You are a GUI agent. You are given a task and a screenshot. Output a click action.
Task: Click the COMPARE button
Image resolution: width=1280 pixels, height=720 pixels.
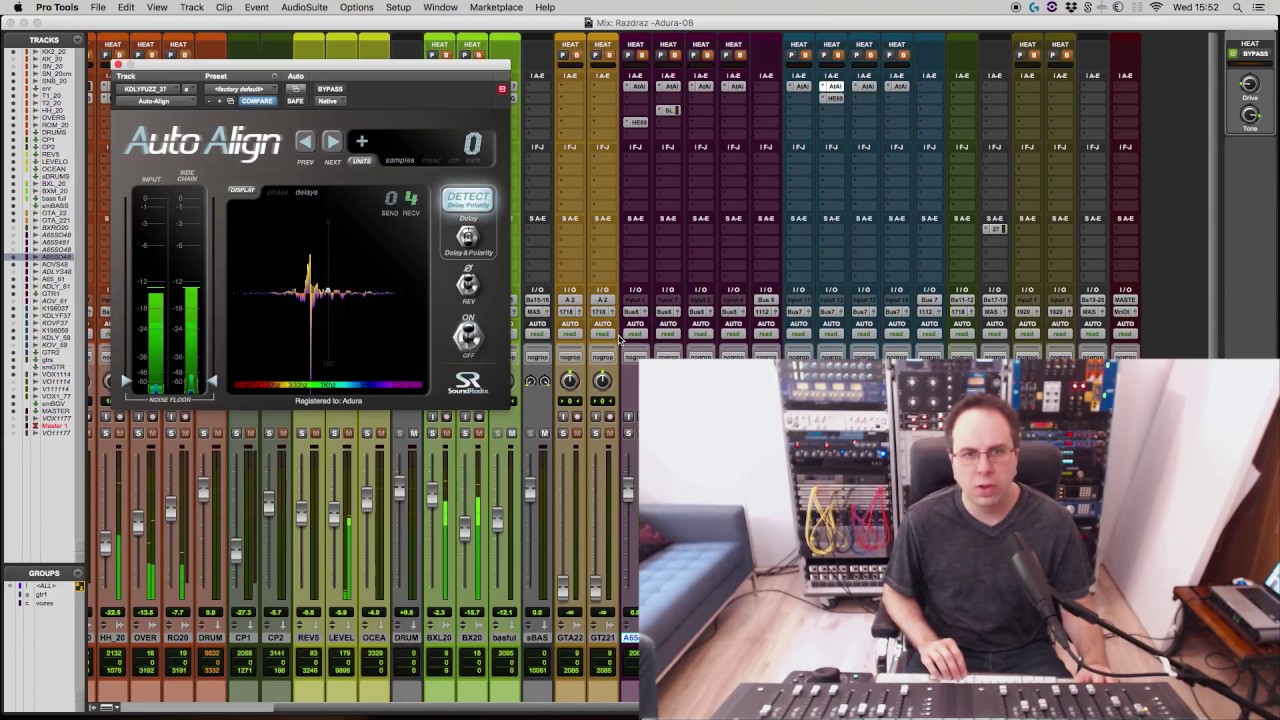coord(257,101)
